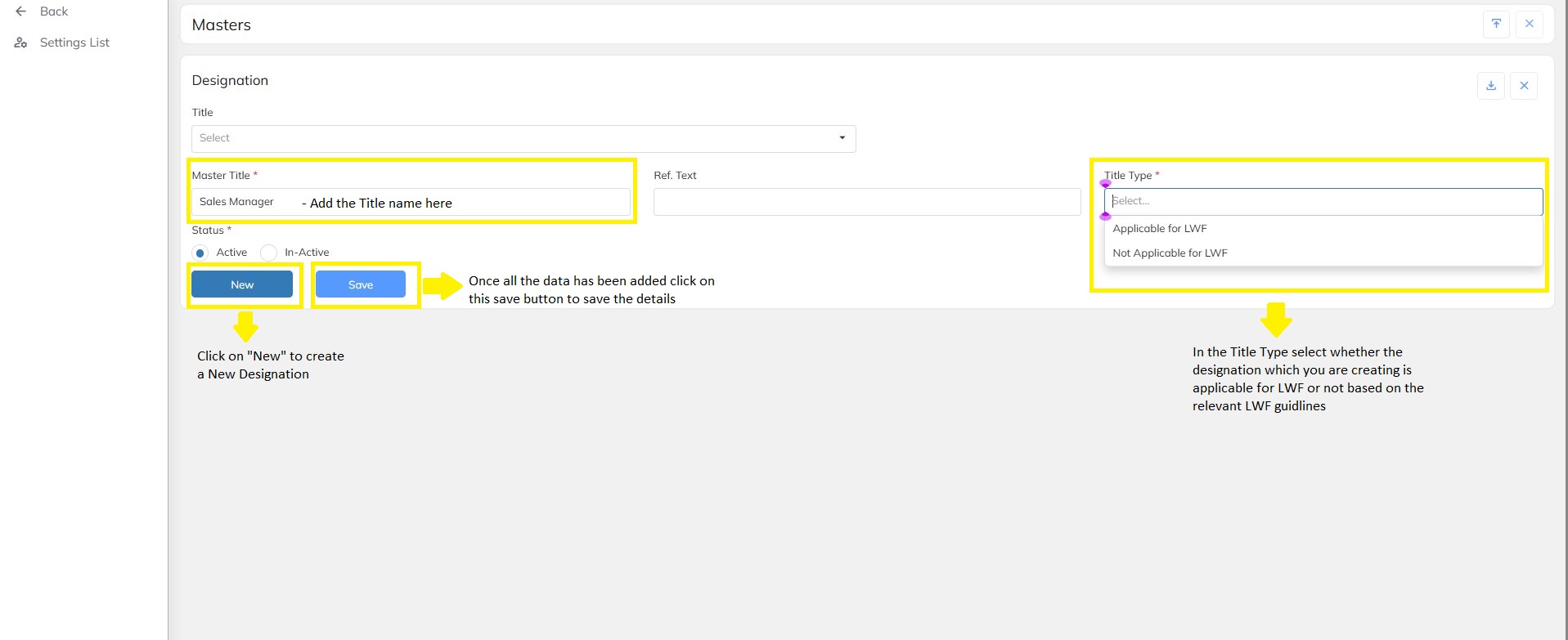Close the Designation panel with X icon
The height and width of the screenshot is (640, 1568).
click(x=1524, y=86)
